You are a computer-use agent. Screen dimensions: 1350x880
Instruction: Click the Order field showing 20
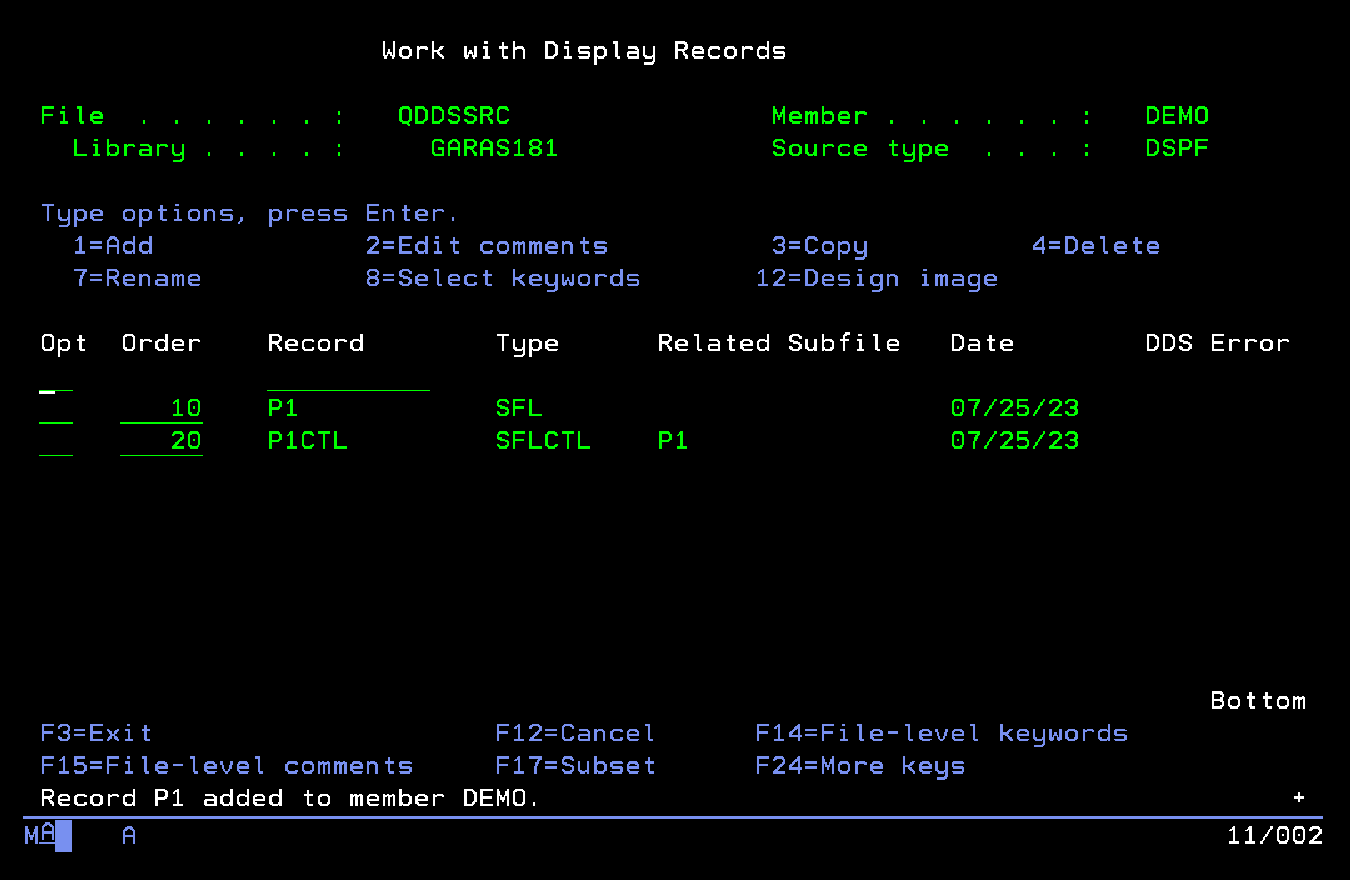point(162,441)
